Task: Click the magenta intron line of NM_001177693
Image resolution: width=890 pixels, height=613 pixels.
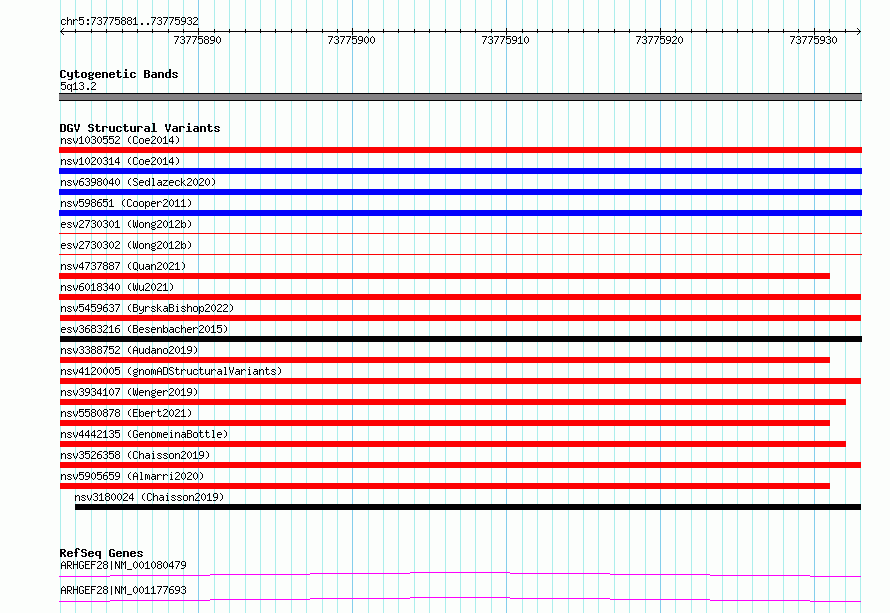Action: pos(460,599)
